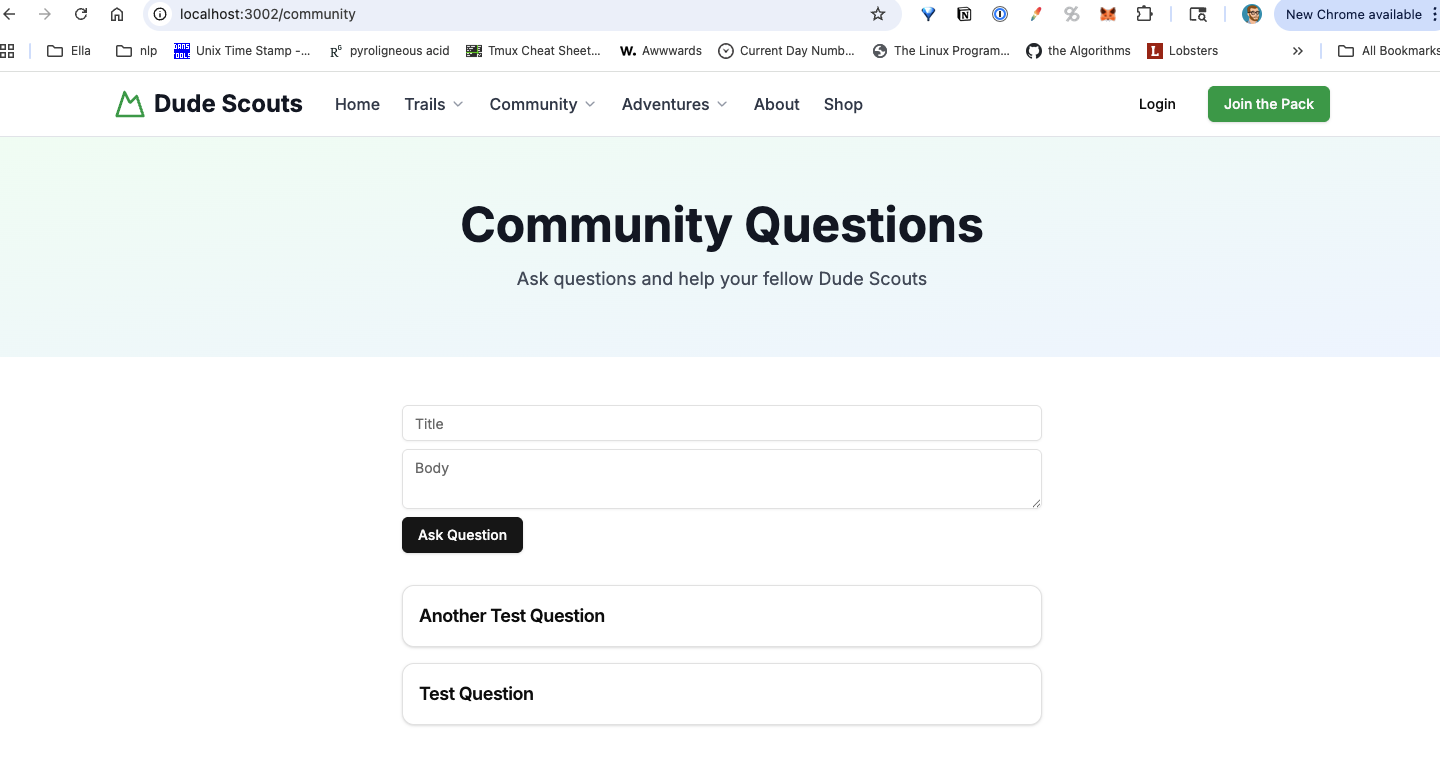Open the Notion extension icon
Viewport: 1440px width, 781px height.
964,14
